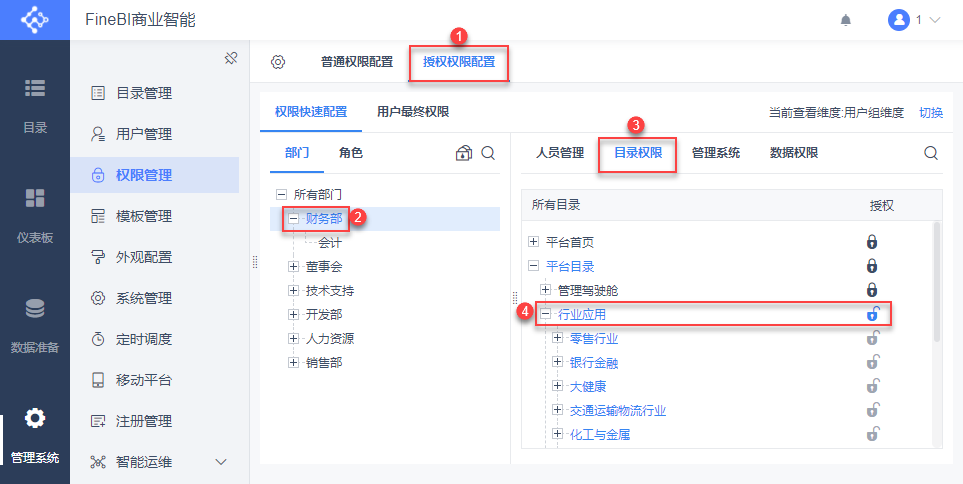
Task: Expand the 董事会 department node
Action: [x=293, y=267]
